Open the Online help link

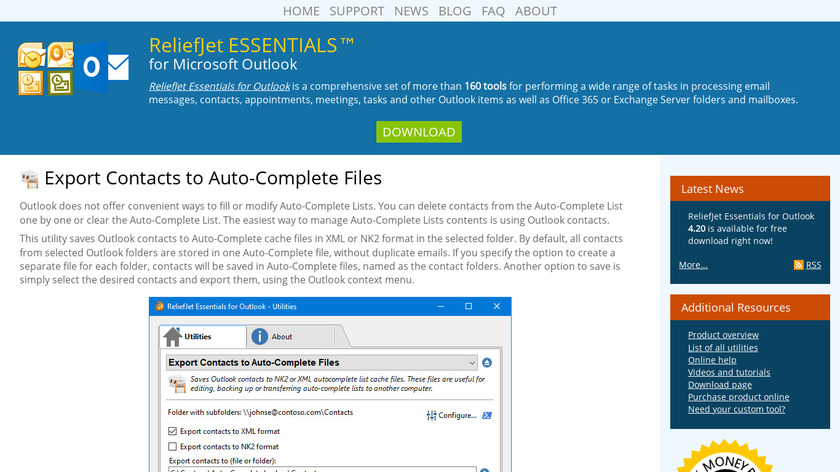[x=712, y=360]
